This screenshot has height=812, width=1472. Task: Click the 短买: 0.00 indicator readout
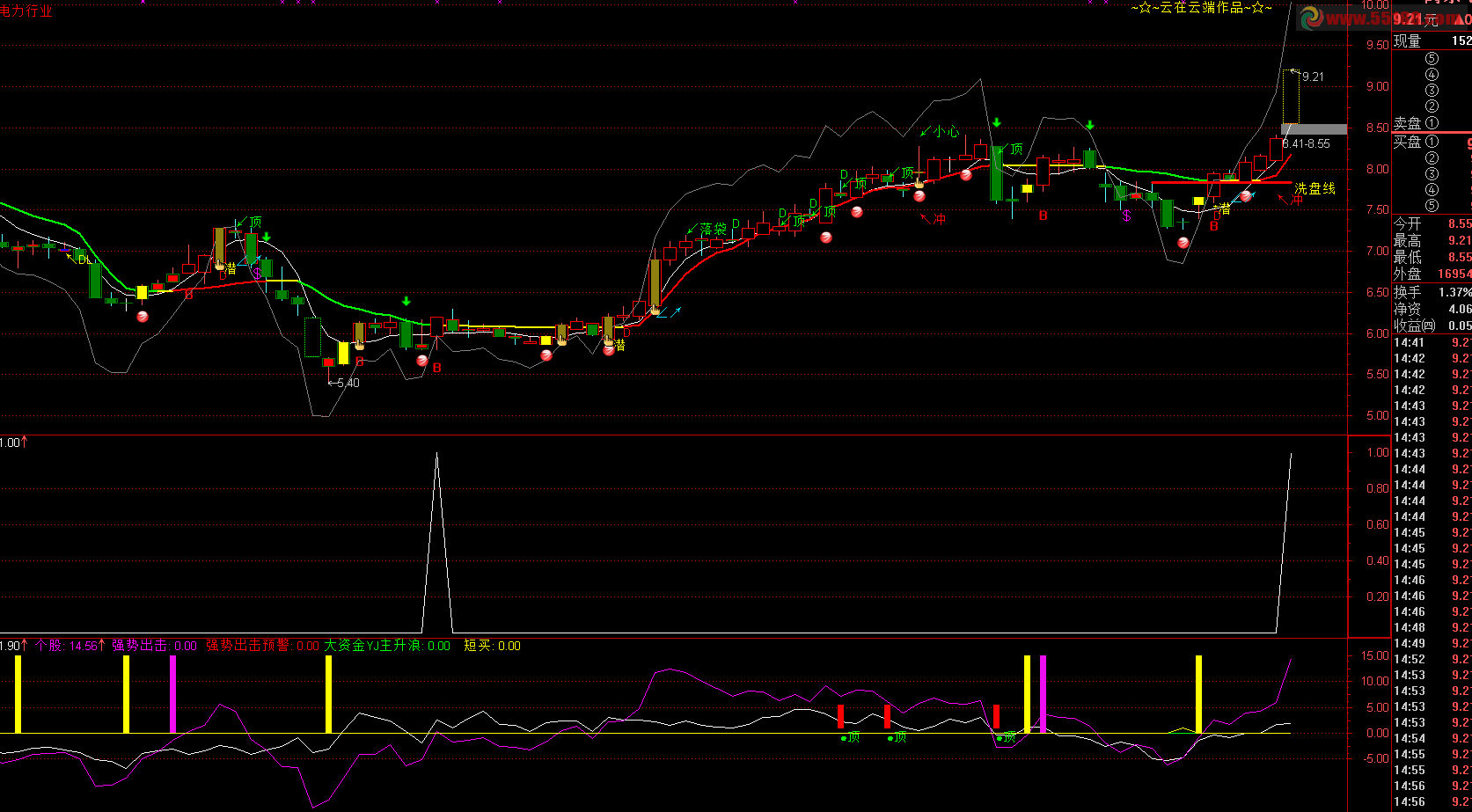click(492, 646)
